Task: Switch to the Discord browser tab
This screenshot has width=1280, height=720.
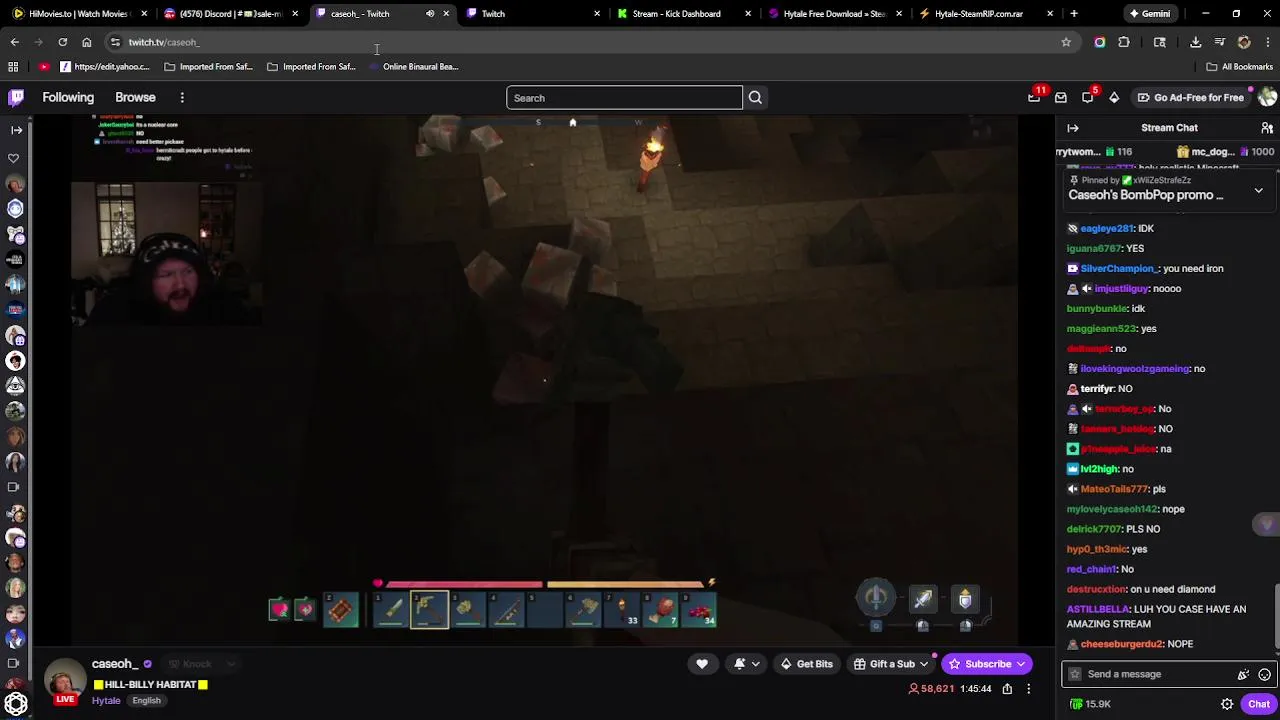Action: (230, 14)
